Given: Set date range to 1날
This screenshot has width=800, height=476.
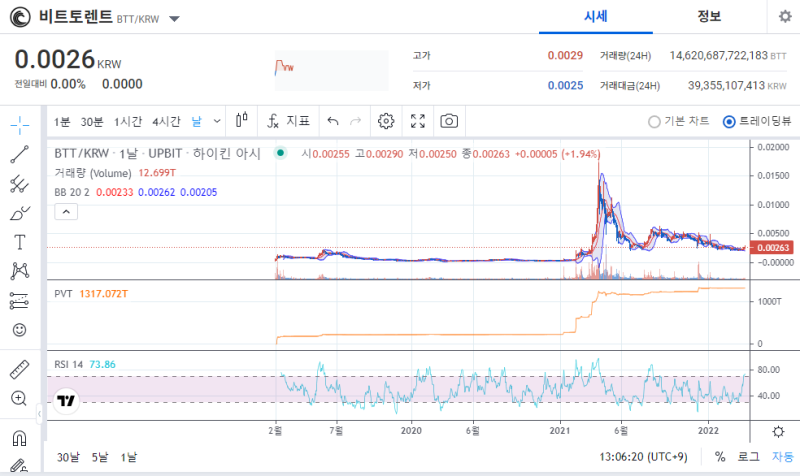Looking at the screenshot, I should click(x=129, y=457).
